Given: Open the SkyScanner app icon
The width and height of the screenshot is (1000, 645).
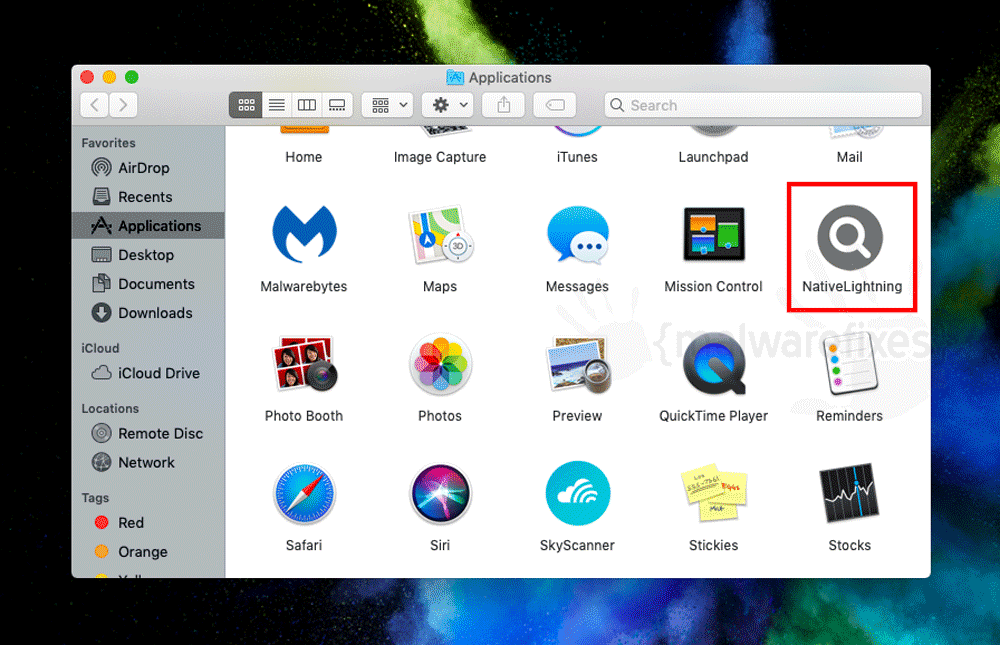Looking at the screenshot, I should [x=577, y=493].
